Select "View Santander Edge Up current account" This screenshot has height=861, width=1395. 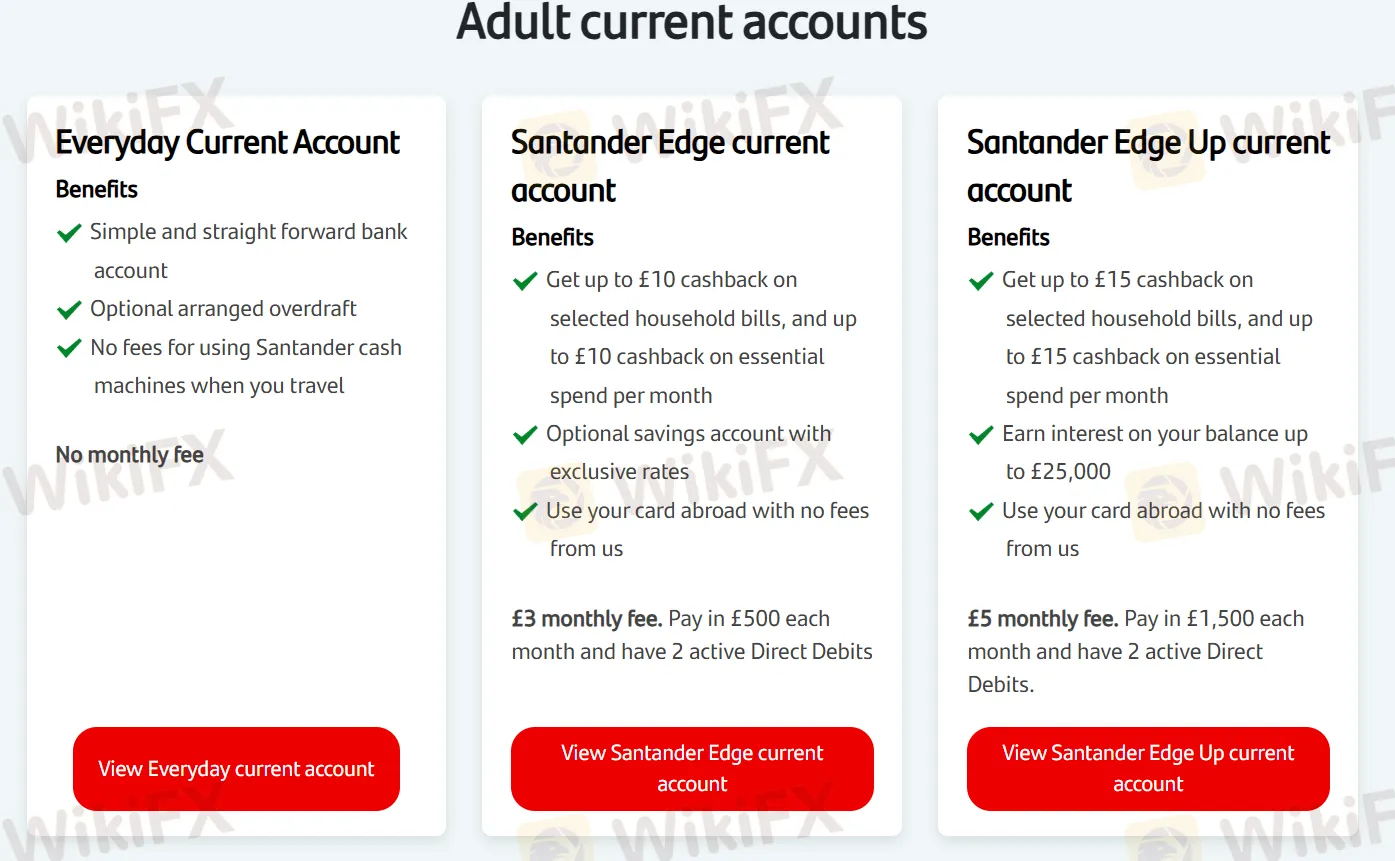(x=1148, y=768)
